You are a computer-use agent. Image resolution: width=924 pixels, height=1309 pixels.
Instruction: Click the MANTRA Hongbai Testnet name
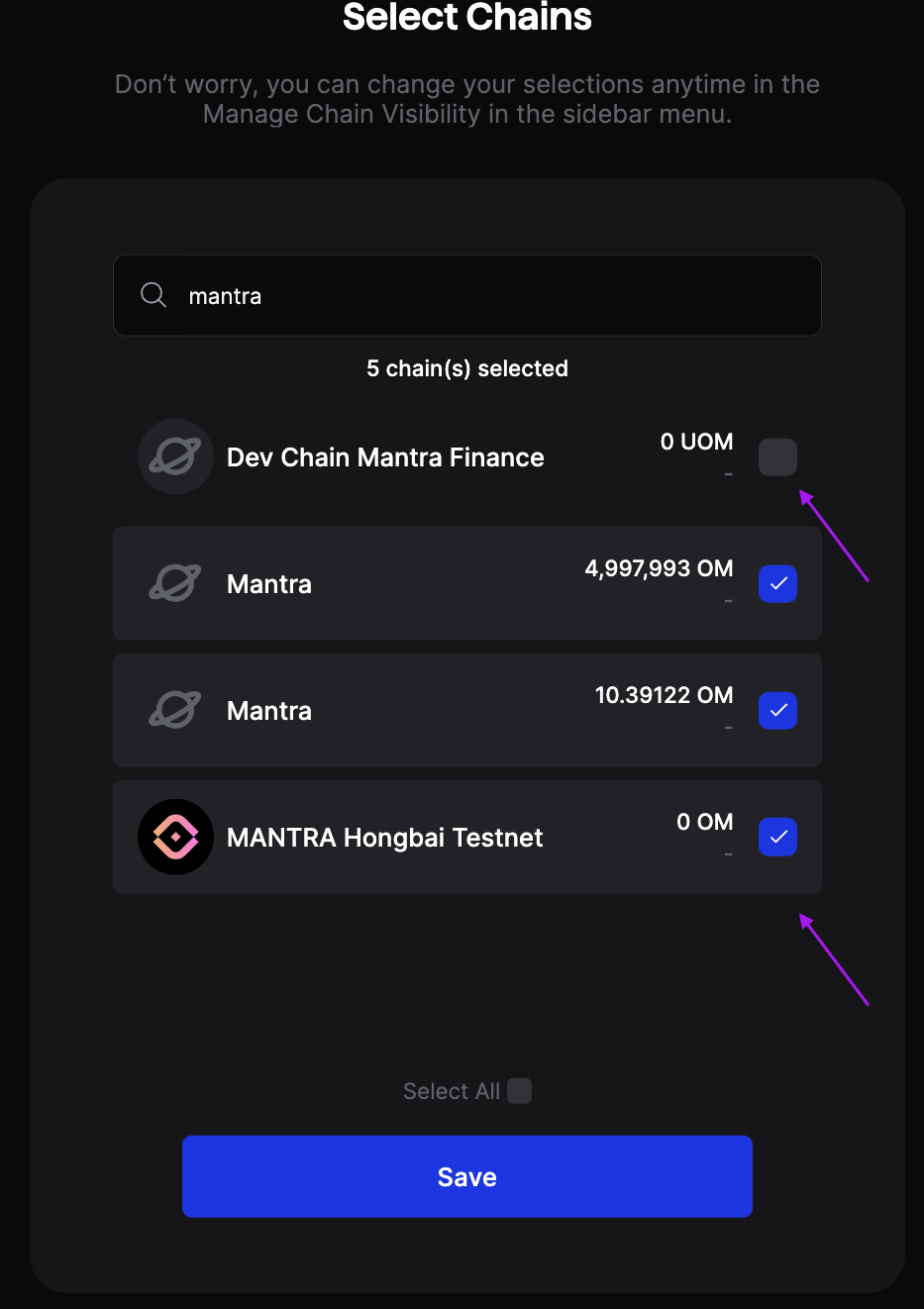click(x=384, y=838)
